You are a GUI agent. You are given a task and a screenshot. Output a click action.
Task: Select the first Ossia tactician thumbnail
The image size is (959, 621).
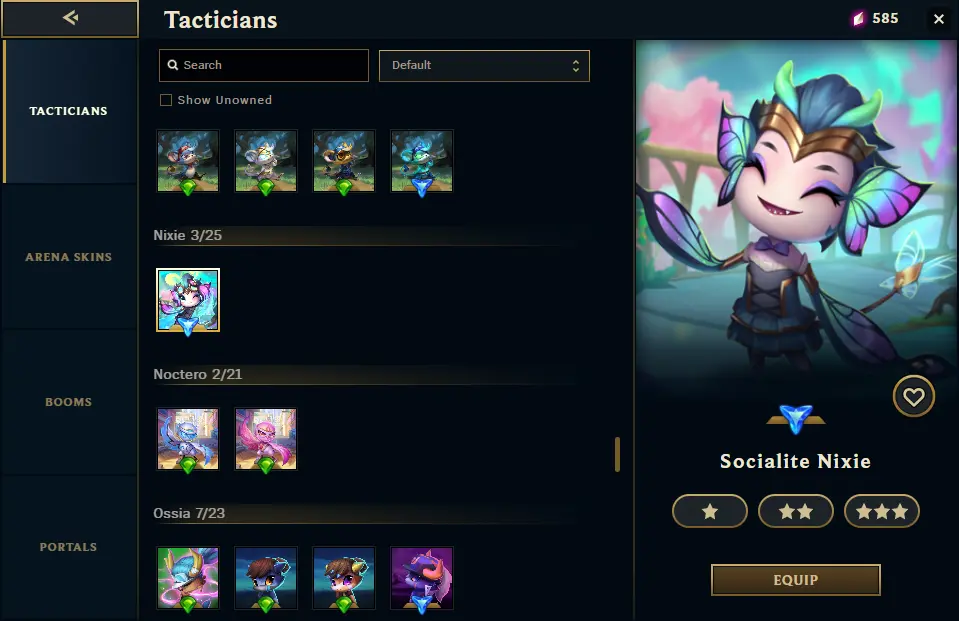188,577
